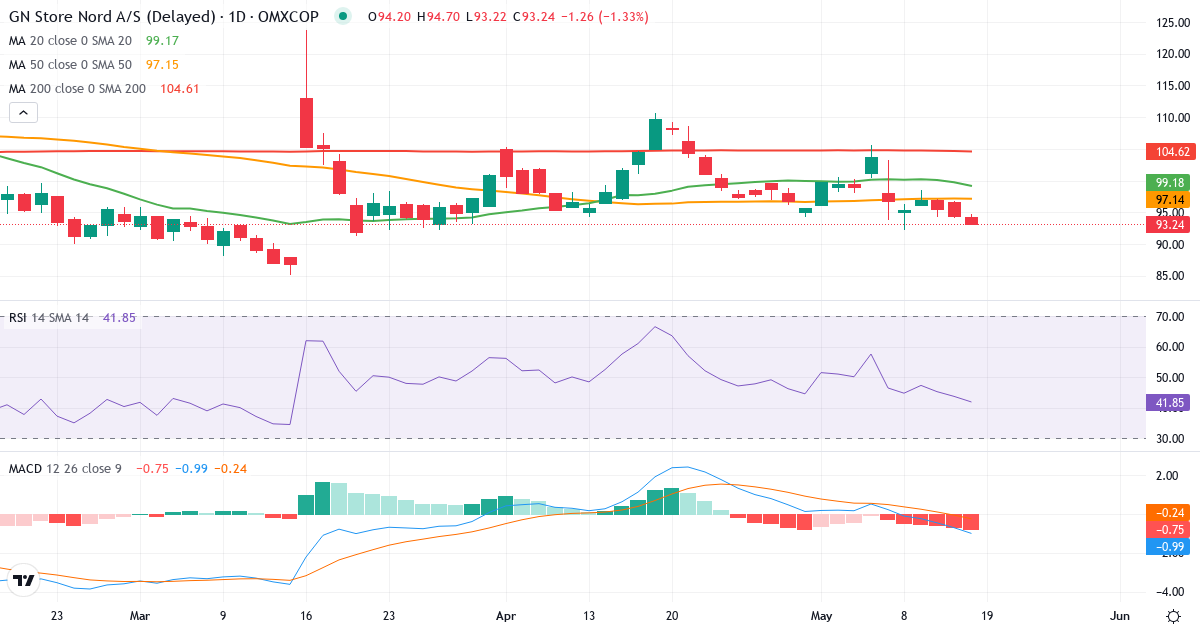The image size is (1200, 630).
Task: Open chart settings gear icon
Action: 1172,615
